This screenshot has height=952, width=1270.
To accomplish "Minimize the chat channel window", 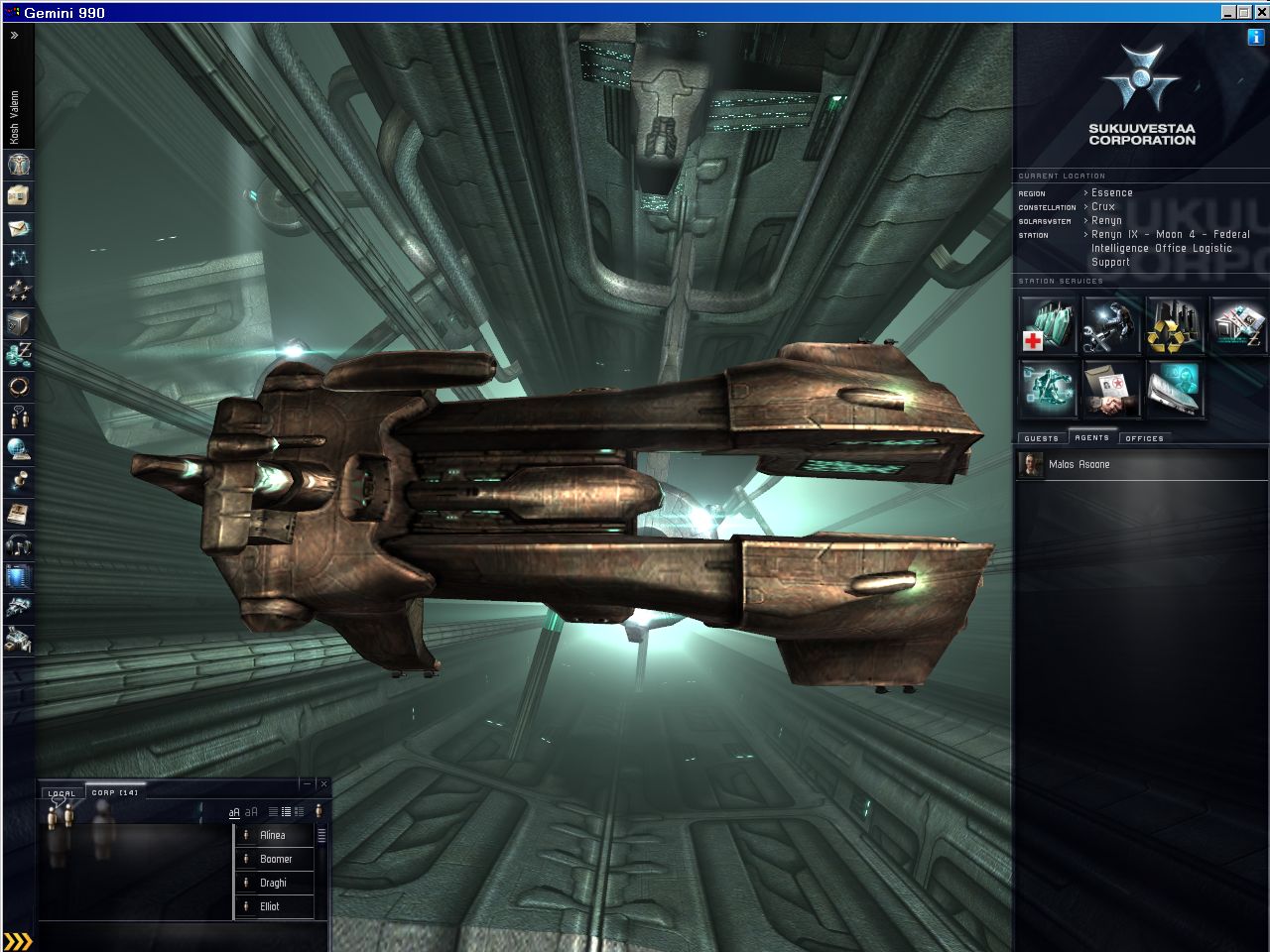I will tap(308, 783).
